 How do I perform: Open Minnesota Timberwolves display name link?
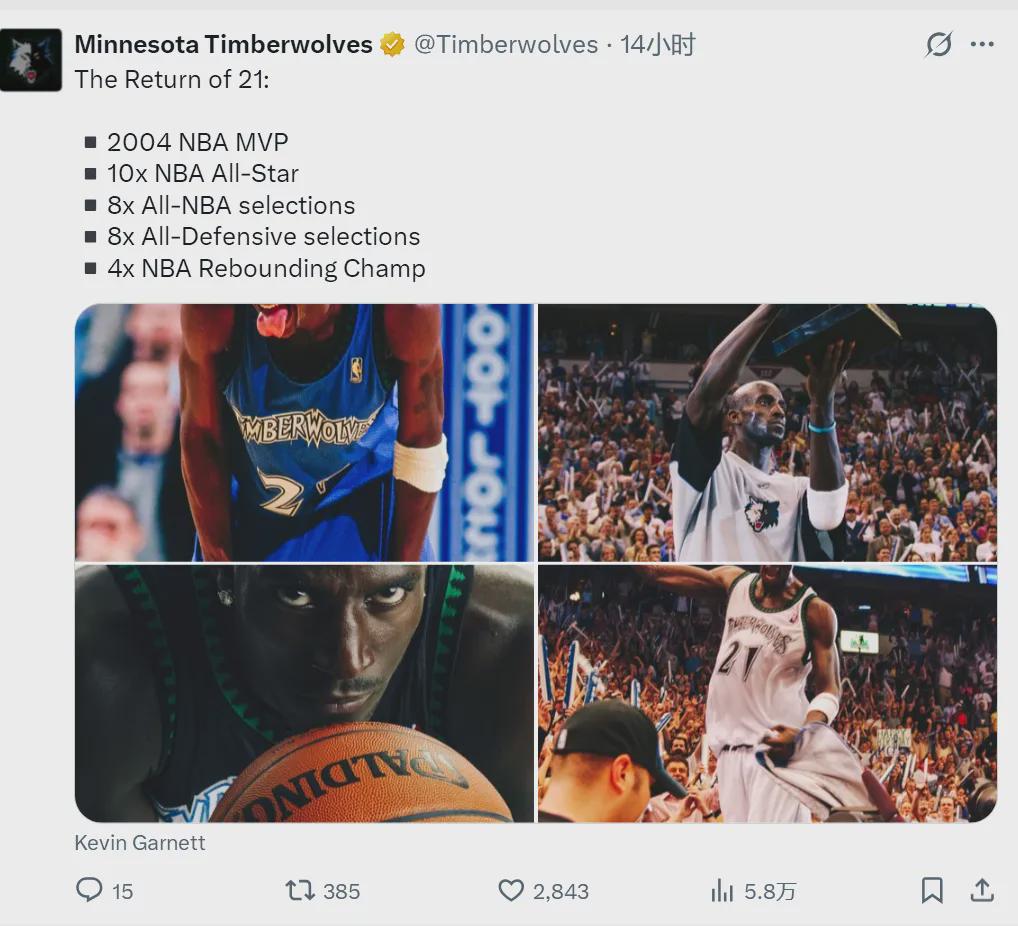[223, 44]
